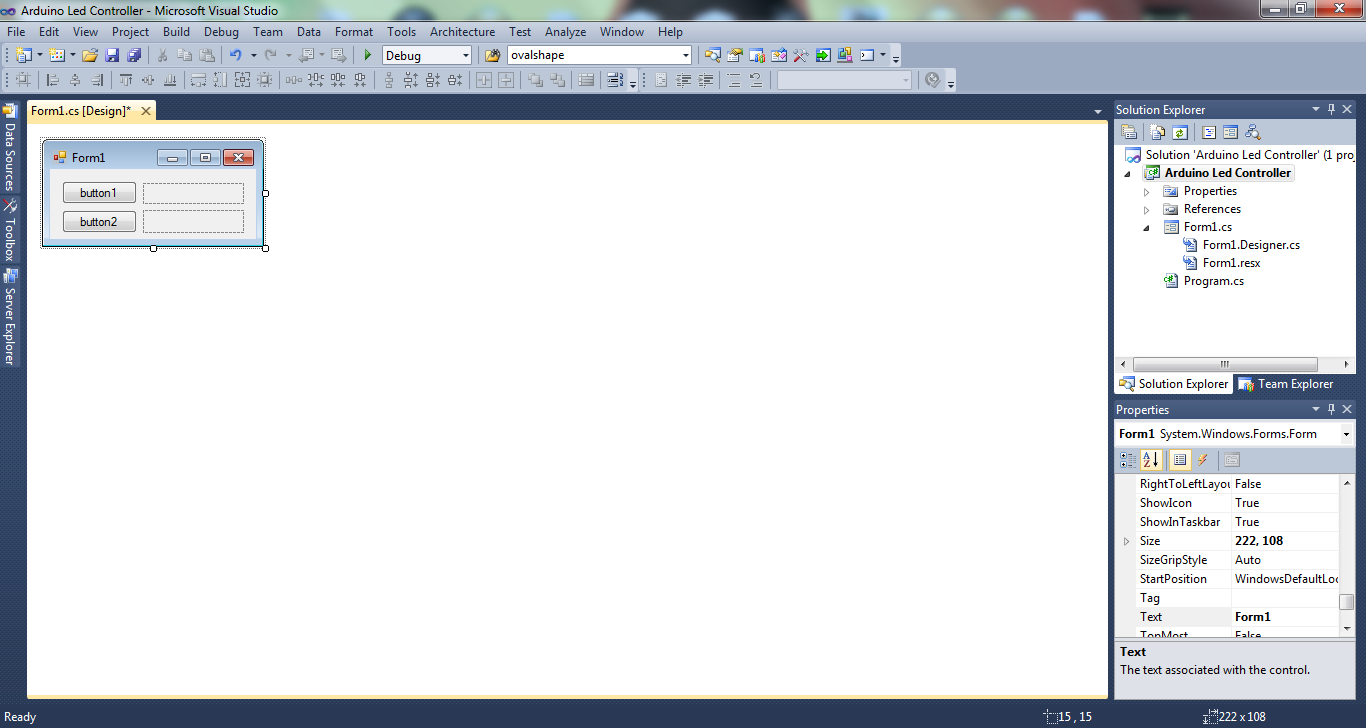Click the Text property value field
The height and width of the screenshot is (728, 1366).
[1285, 617]
